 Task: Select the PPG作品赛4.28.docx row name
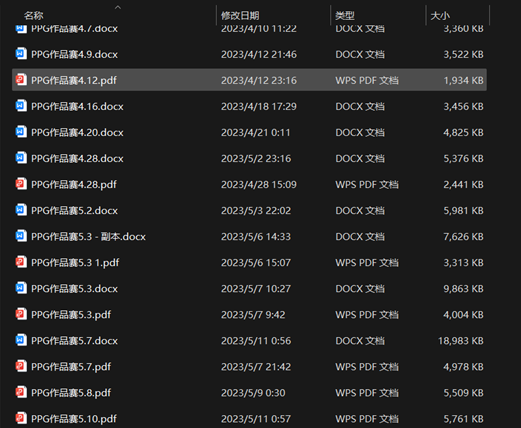click(x=77, y=158)
